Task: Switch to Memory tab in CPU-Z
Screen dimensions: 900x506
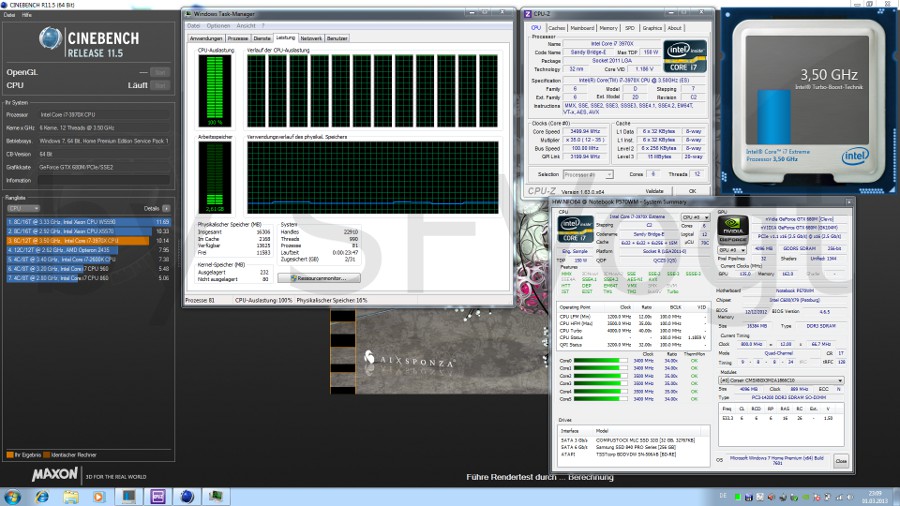Action: [x=608, y=28]
